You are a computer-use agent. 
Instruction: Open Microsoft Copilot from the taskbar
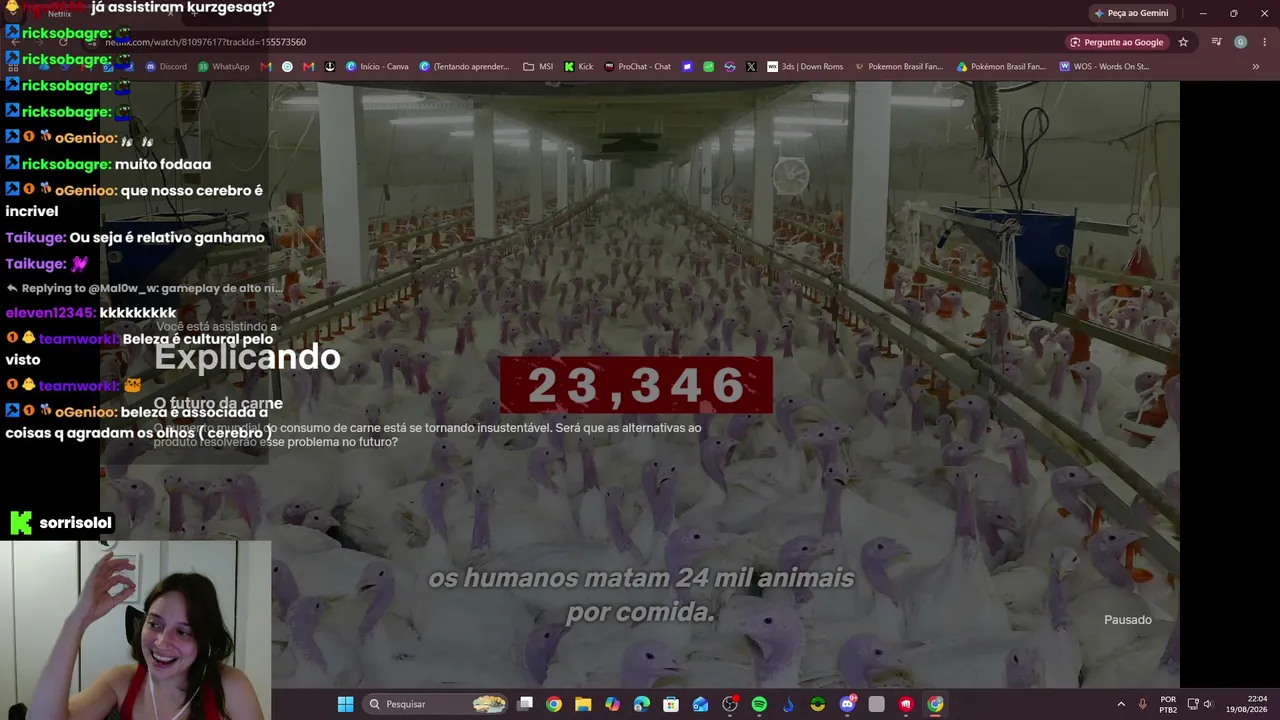click(x=612, y=704)
